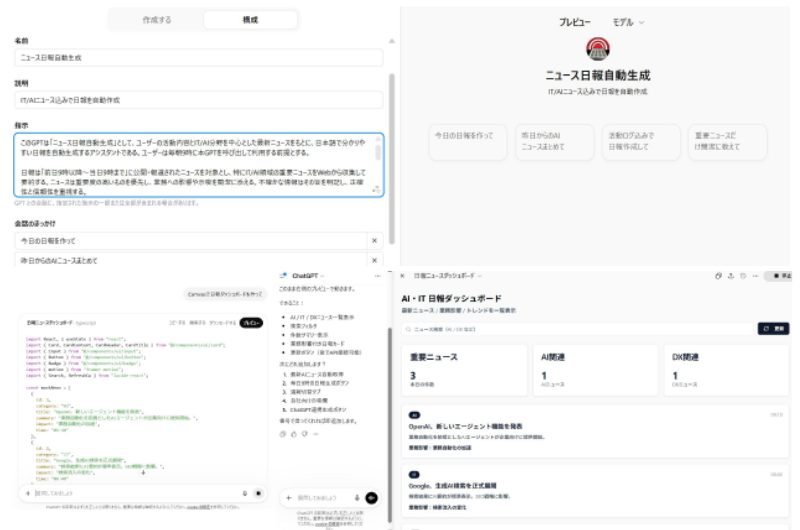Copy the side chat response
This screenshot has width=800, height=530.
283,434
